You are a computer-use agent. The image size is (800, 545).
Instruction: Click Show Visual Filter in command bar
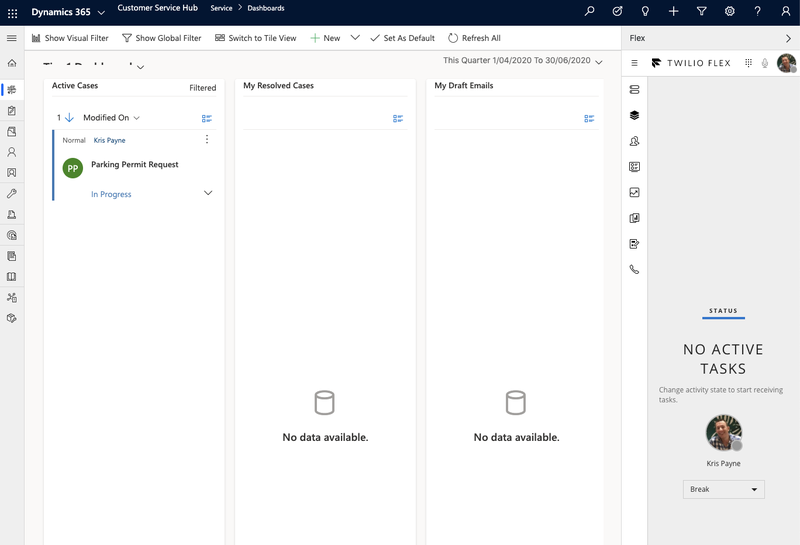70,38
